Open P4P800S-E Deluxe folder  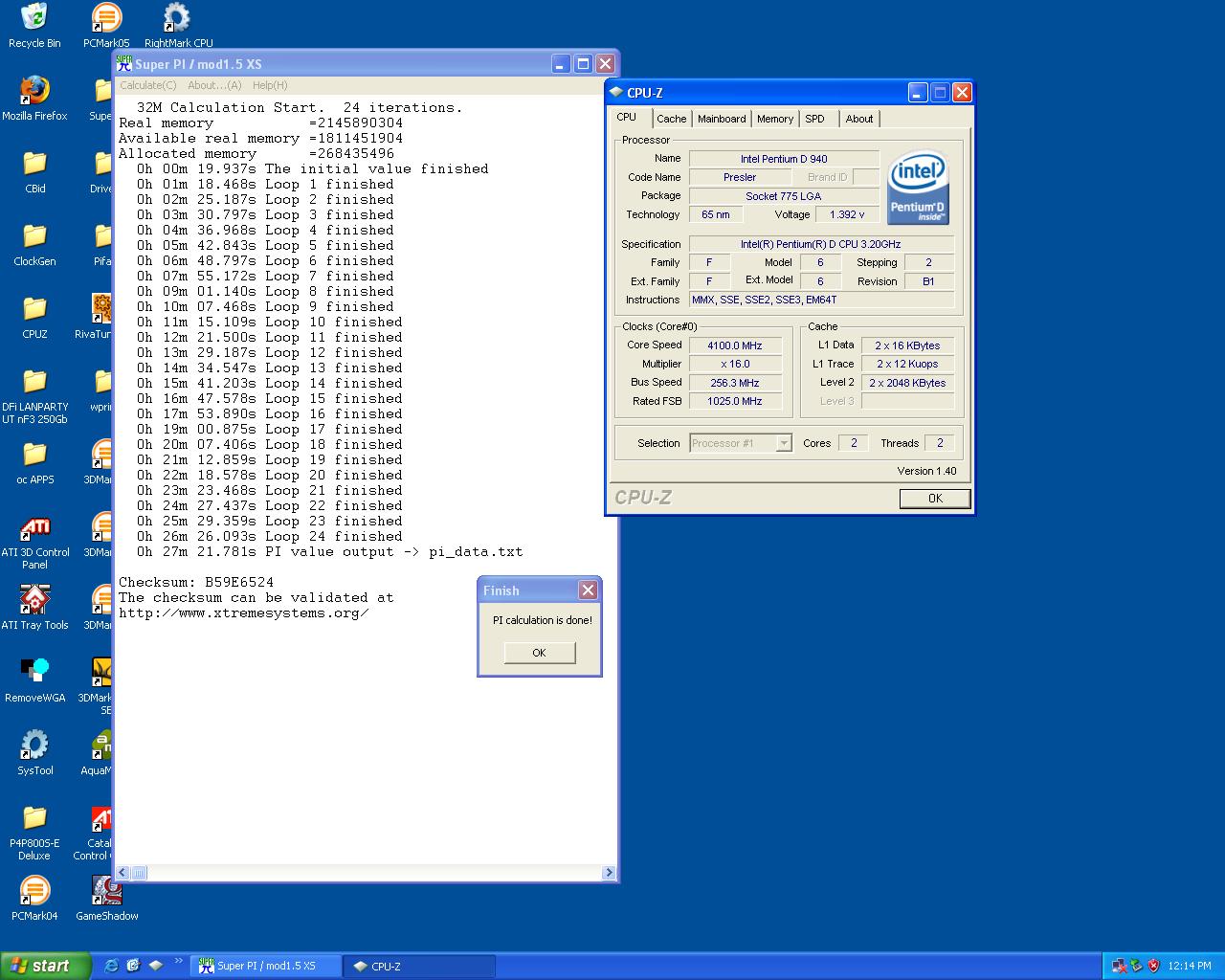point(34,832)
